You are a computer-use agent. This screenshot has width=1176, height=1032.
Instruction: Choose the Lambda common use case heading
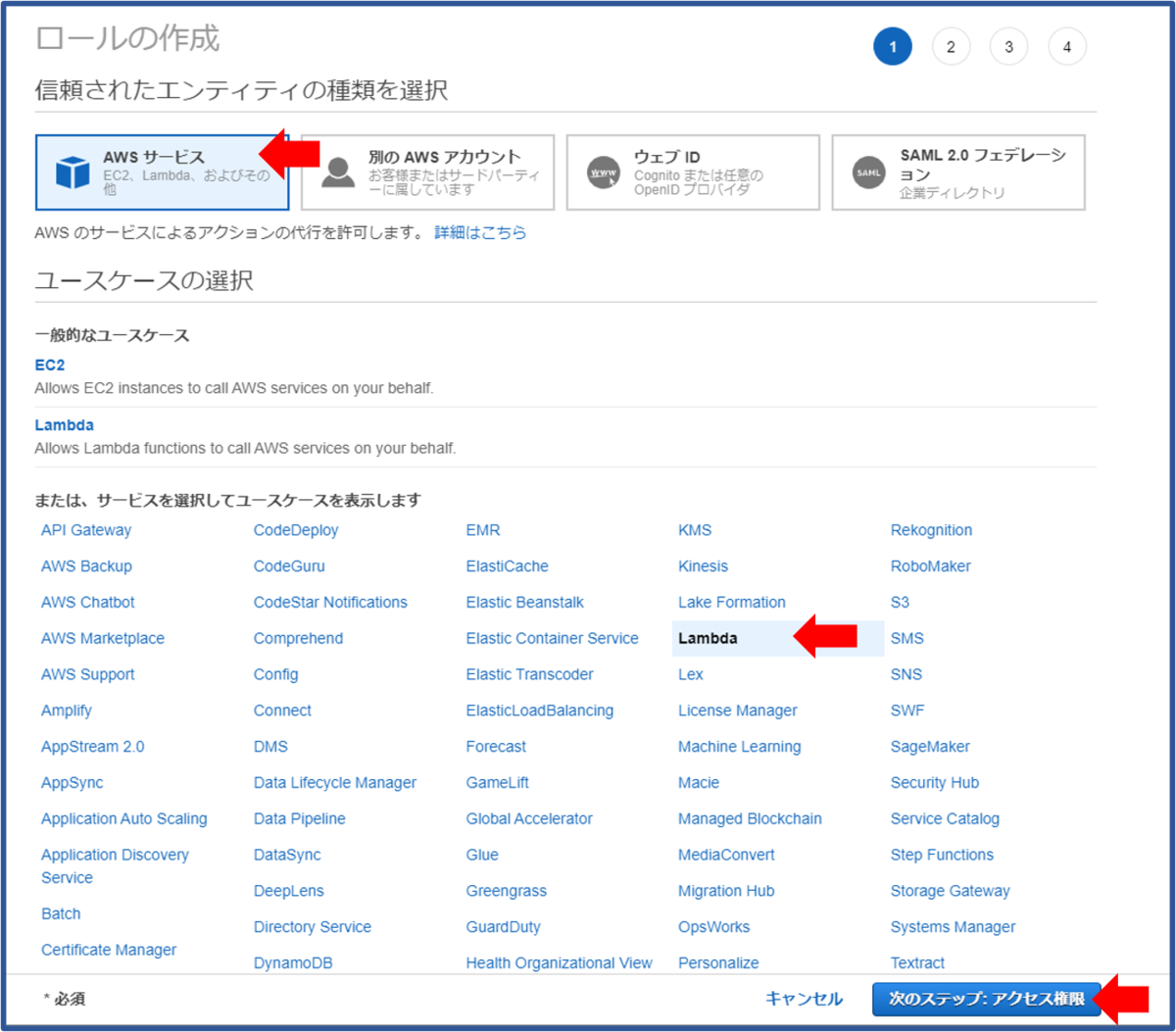pyautogui.click(x=65, y=425)
